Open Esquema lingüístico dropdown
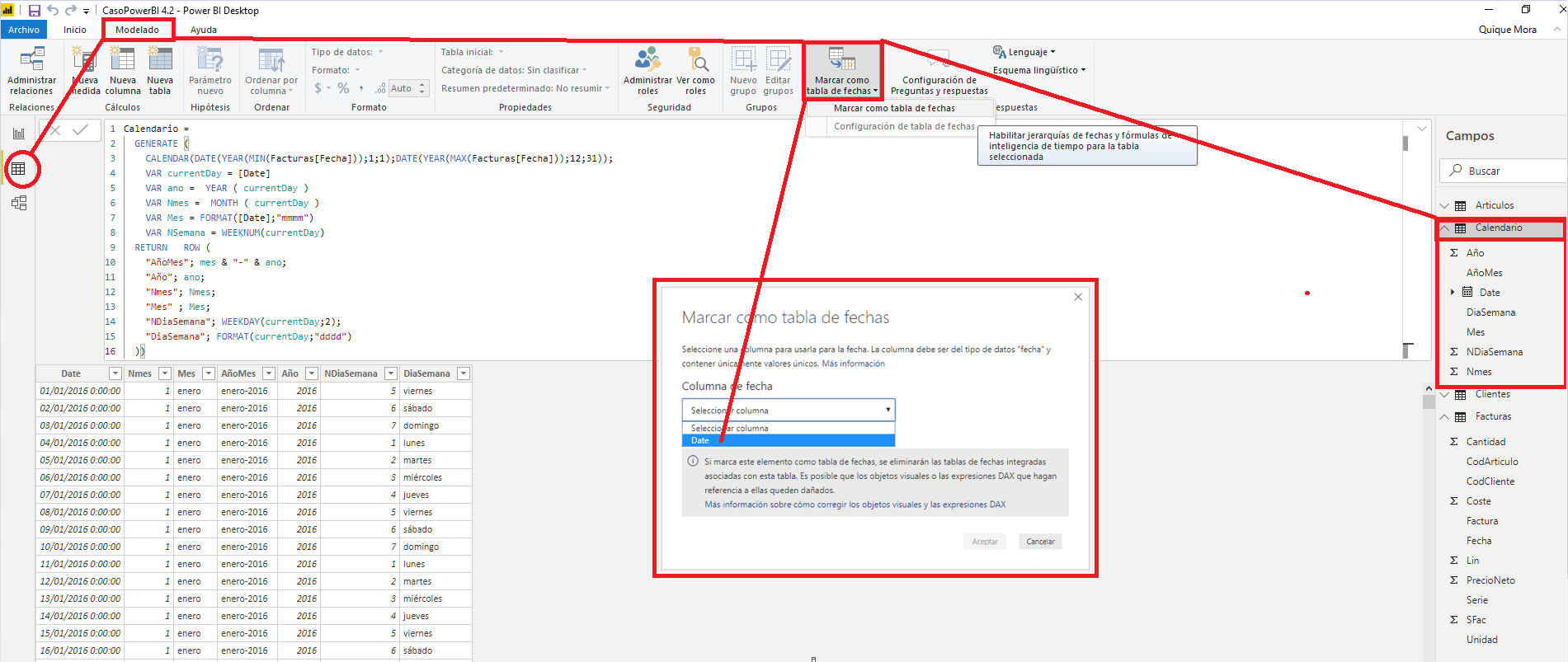This screenshot has height=662, width=1568. (x=1039, y=70)
